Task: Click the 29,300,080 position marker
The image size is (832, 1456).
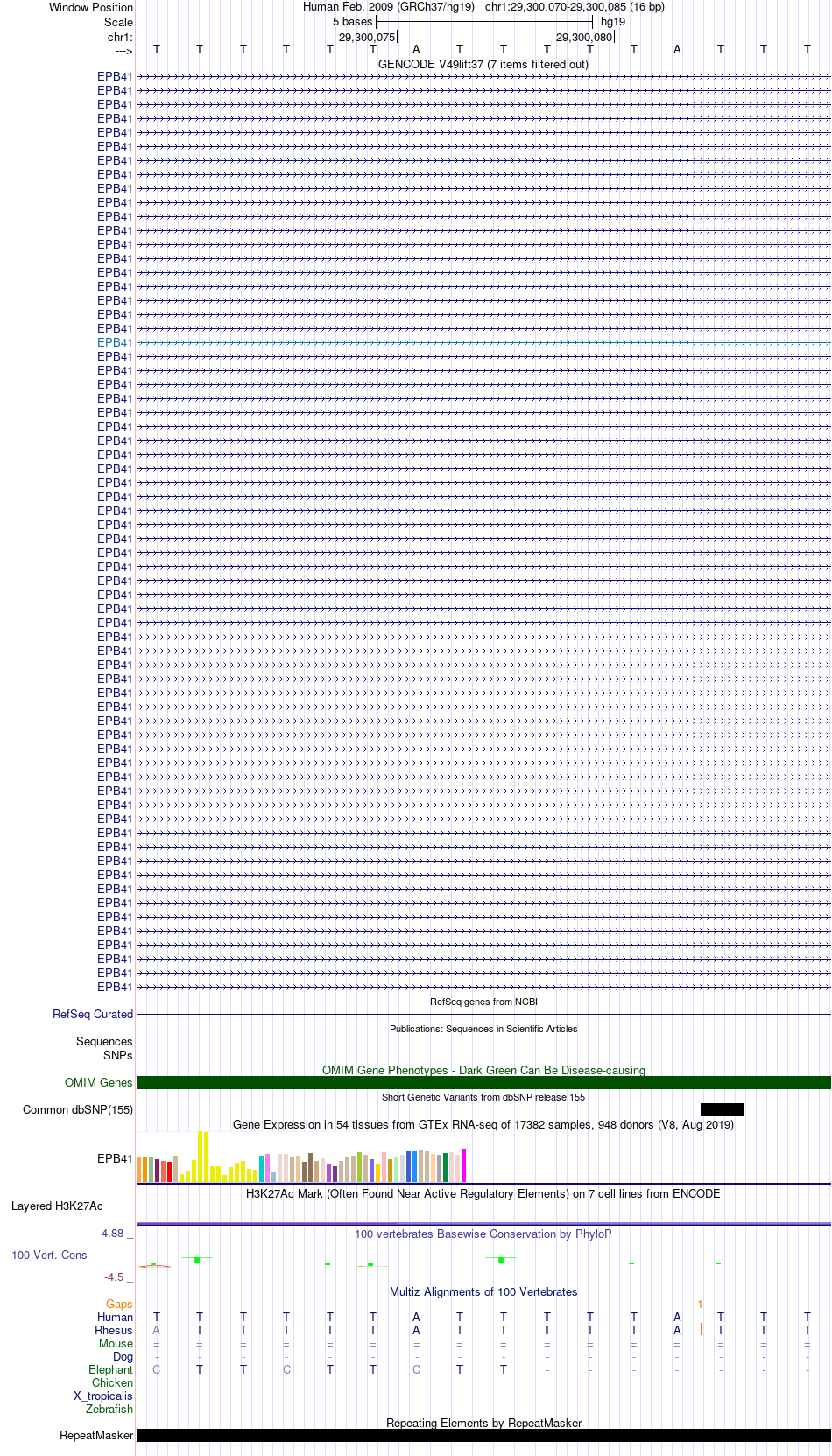Action: click(584, 37)
